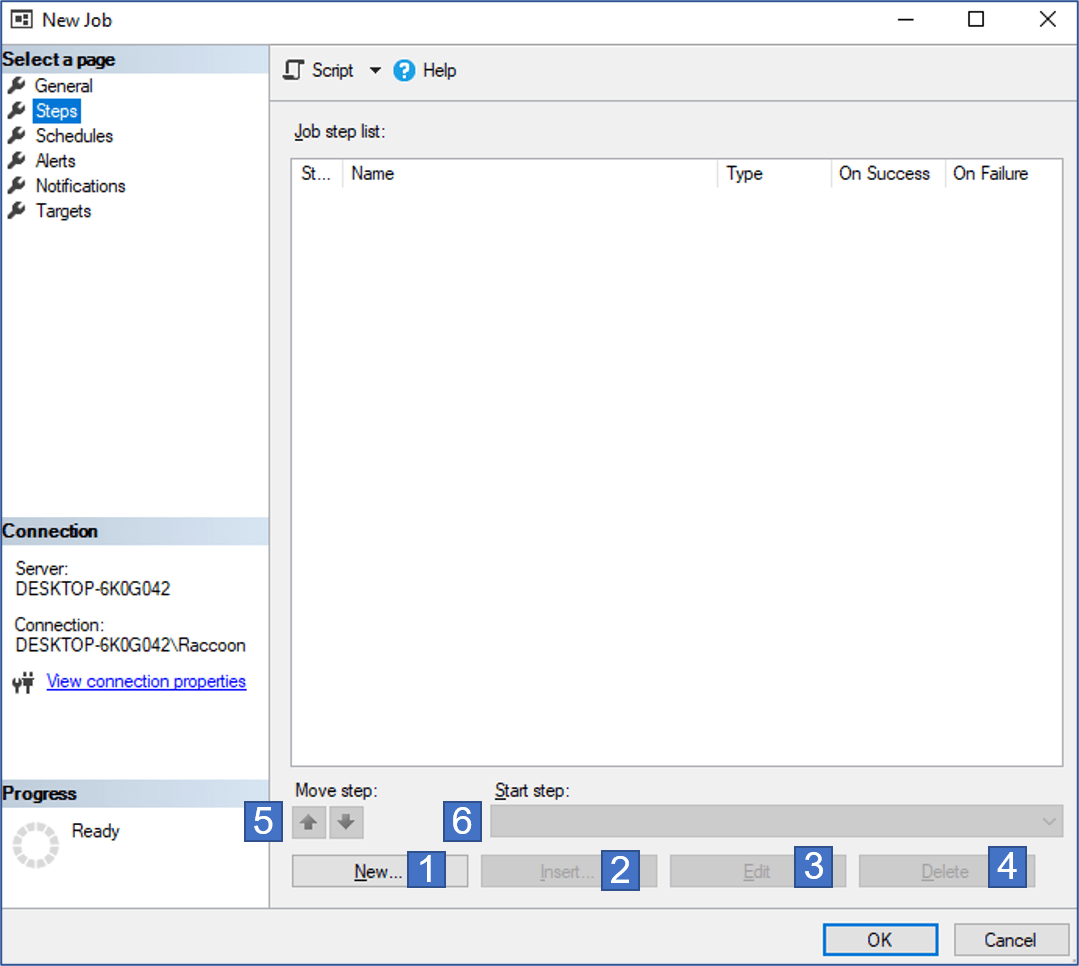Click the New... button
This screenshot has height=966, width=1079.
(x=378, y=872)
